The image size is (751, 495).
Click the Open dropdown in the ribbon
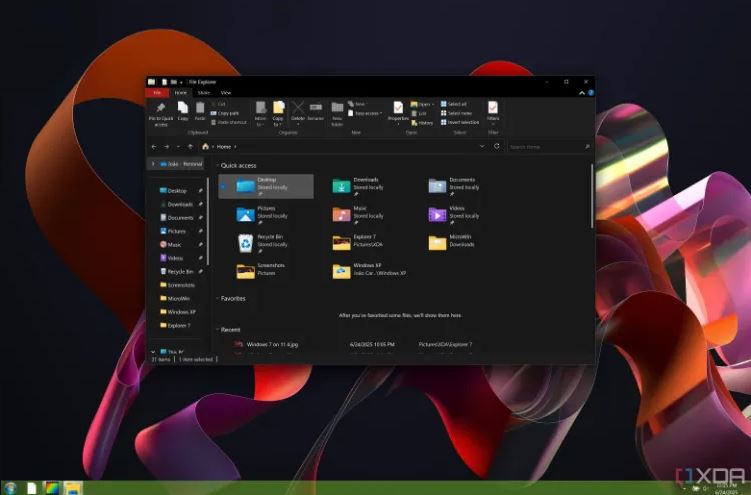(422, 104)
